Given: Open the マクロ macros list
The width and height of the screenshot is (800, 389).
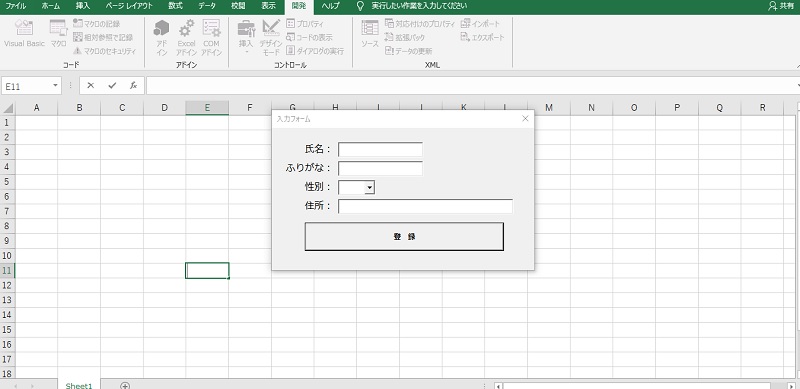Looking at the screenshot, I should (x=58, y=34).
